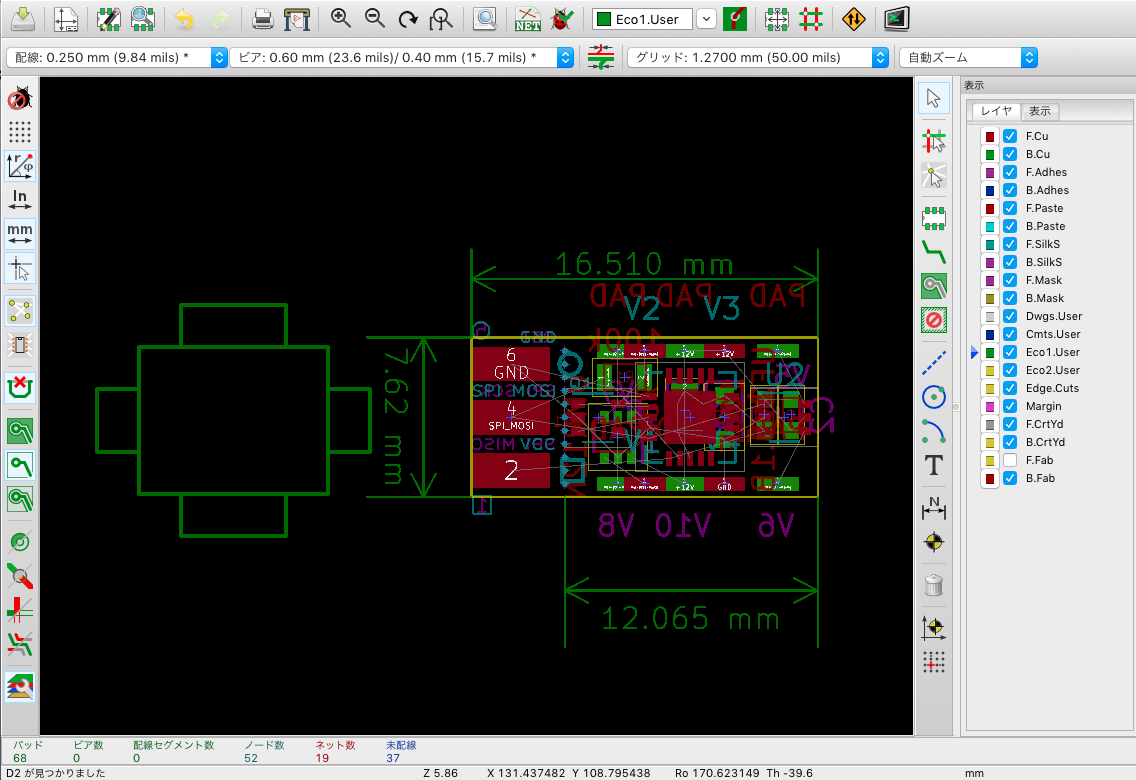Zoom in with the magnifier plus icon
This screenshot has width=1136, height=780.
341,19
